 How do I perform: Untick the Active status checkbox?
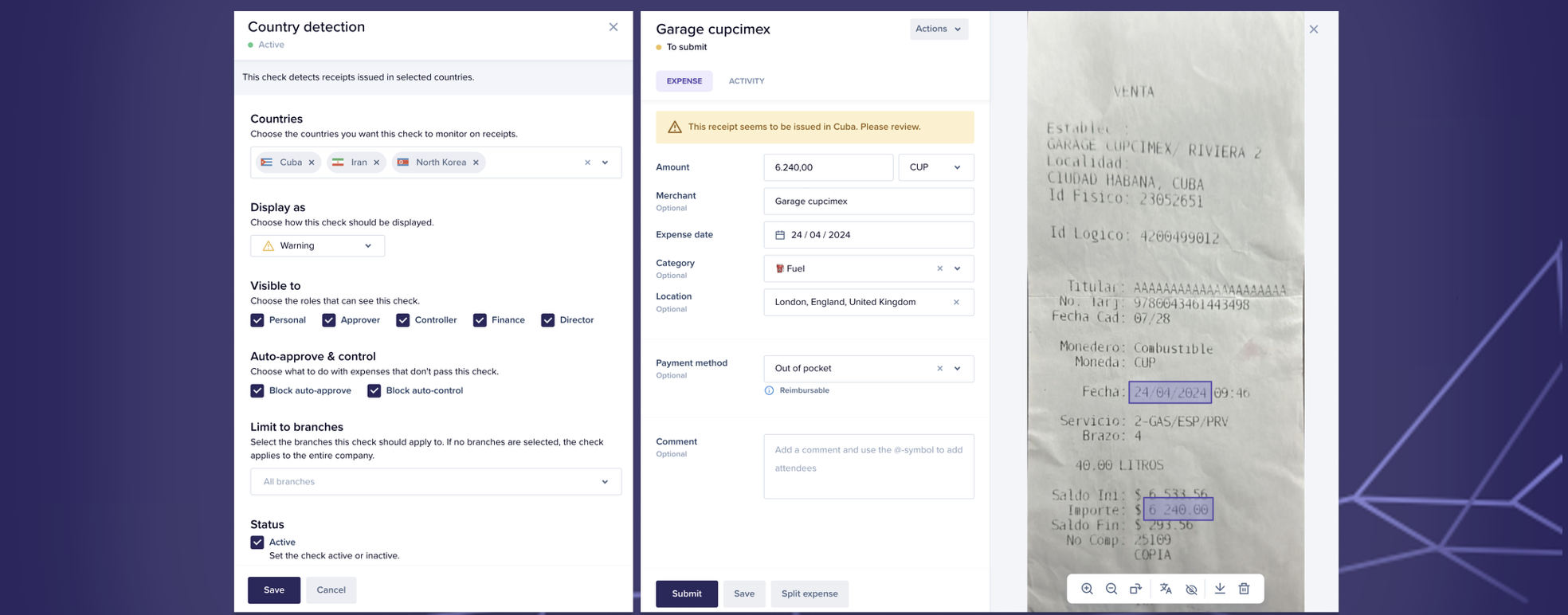pyautogui.click(x=257, y=543)
